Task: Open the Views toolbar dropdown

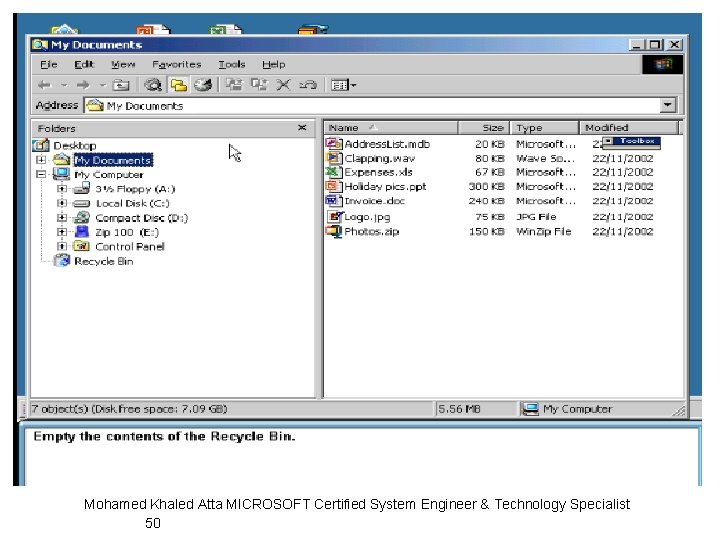Action: [x=343, y=85]
